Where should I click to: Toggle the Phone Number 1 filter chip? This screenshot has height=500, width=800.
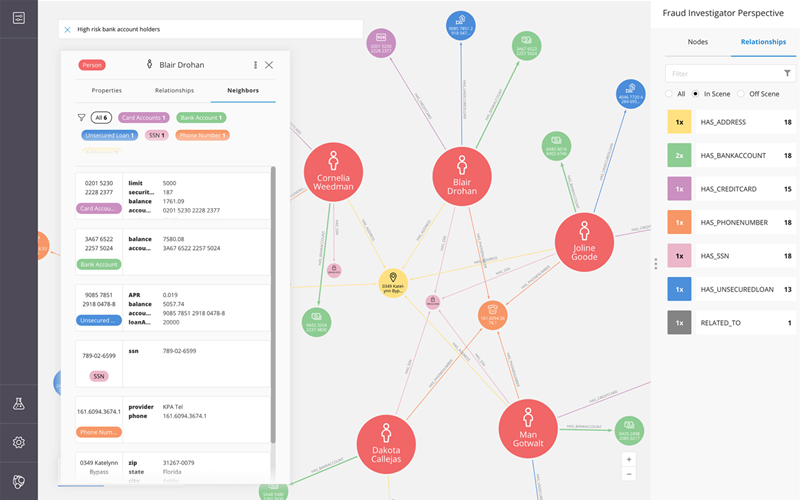coord(203,135)
